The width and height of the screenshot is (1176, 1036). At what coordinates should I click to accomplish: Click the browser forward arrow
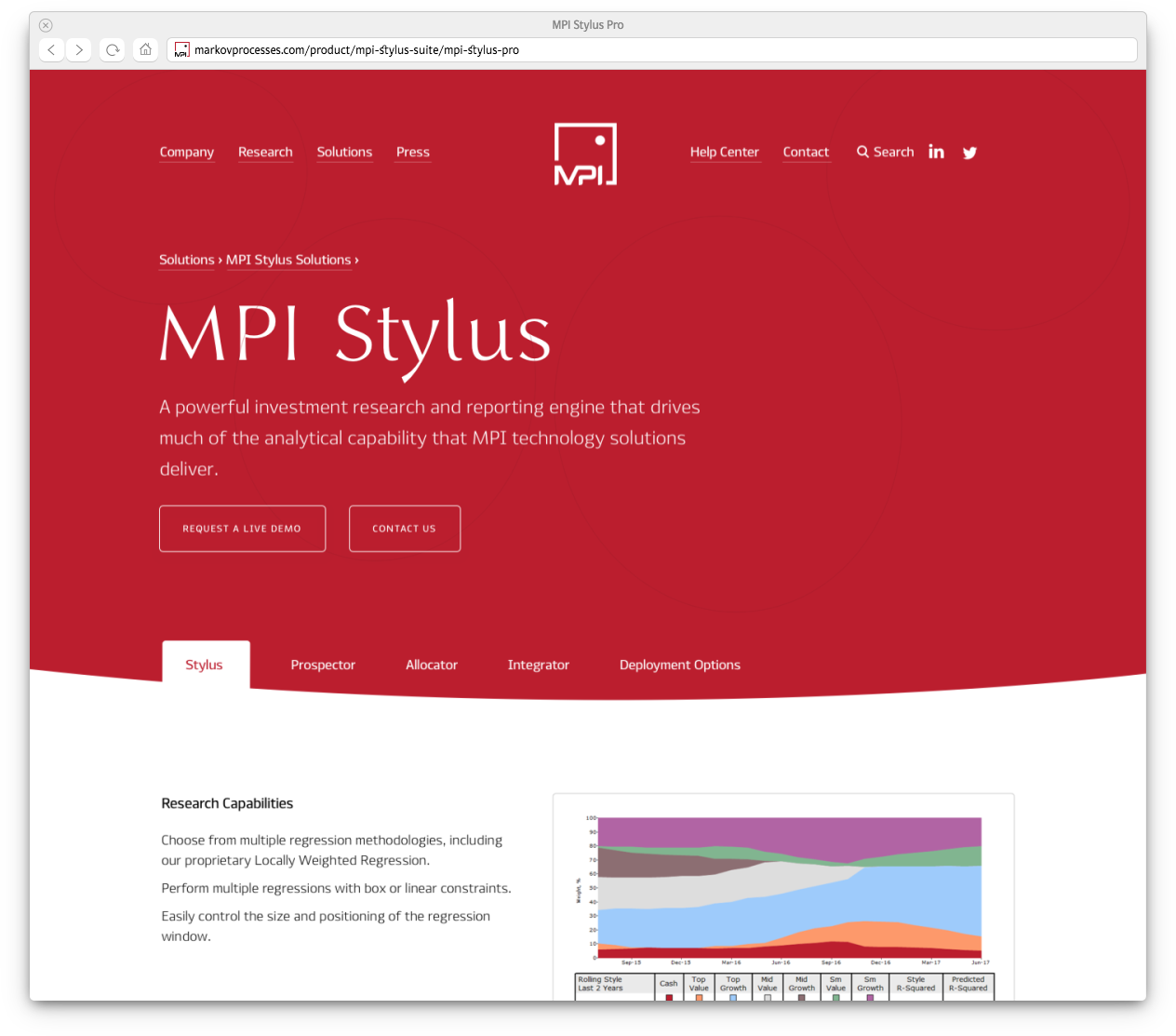click(79, 49)
